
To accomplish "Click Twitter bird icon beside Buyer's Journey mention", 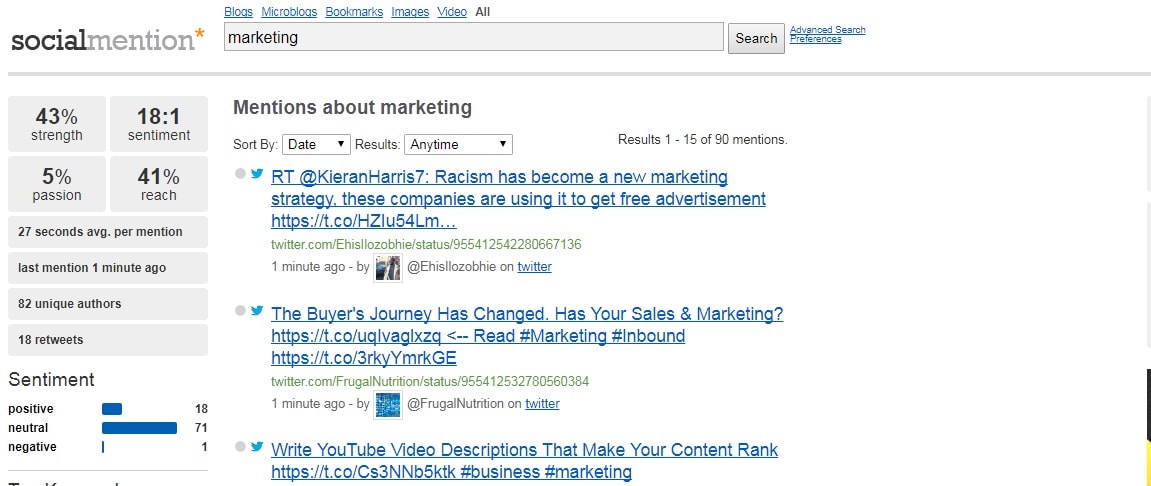I will coord(257,311).
